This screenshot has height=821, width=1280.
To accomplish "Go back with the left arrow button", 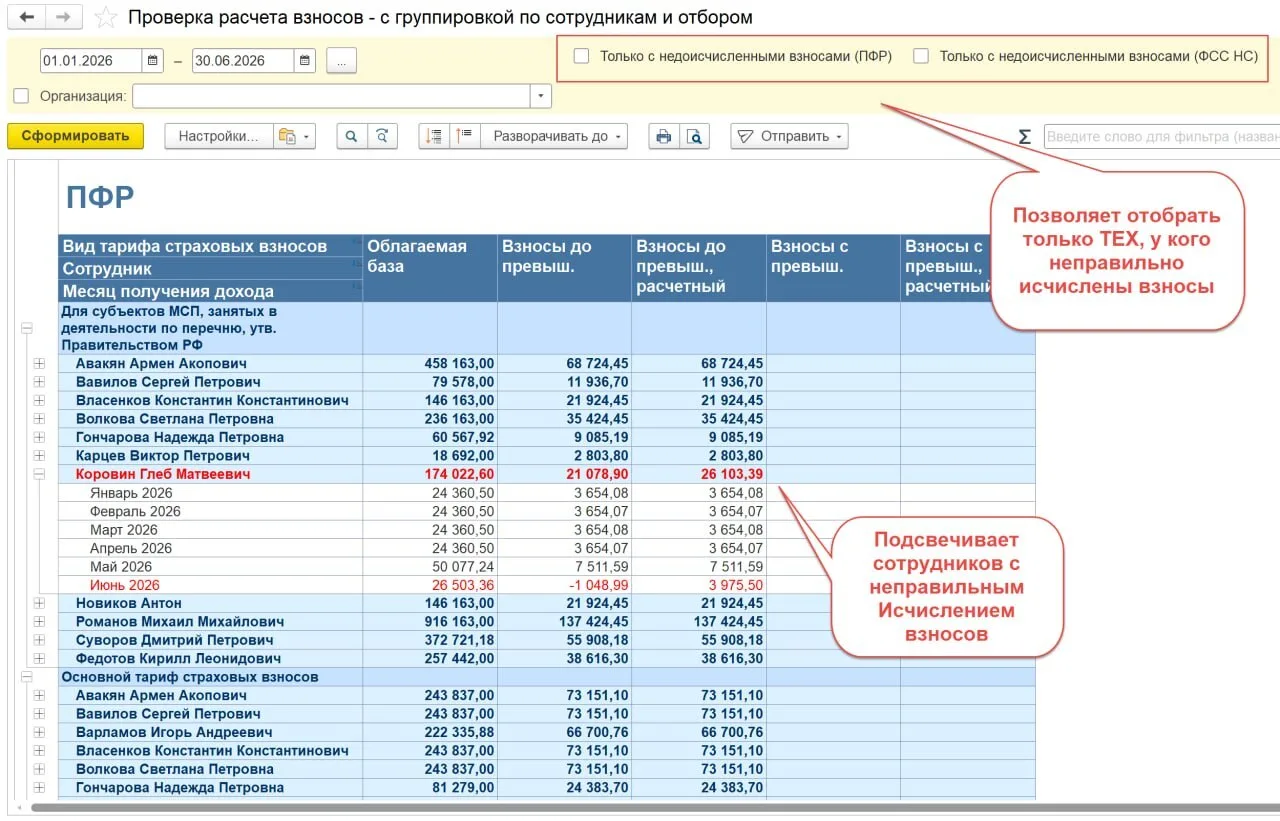I will (27, 17).
